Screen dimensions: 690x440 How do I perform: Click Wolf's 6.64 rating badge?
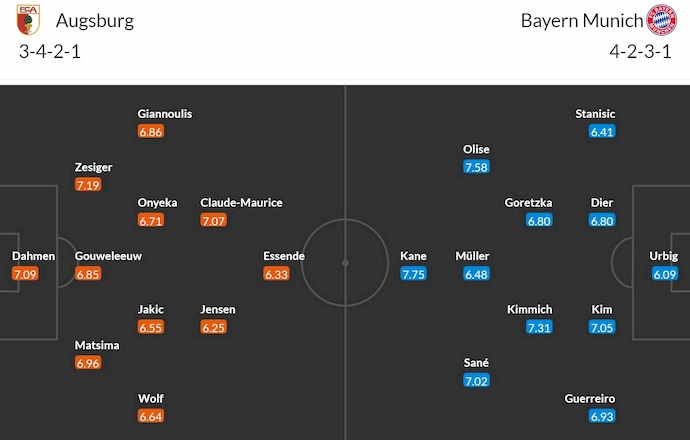pyautogui.click(x=151, y=416)
